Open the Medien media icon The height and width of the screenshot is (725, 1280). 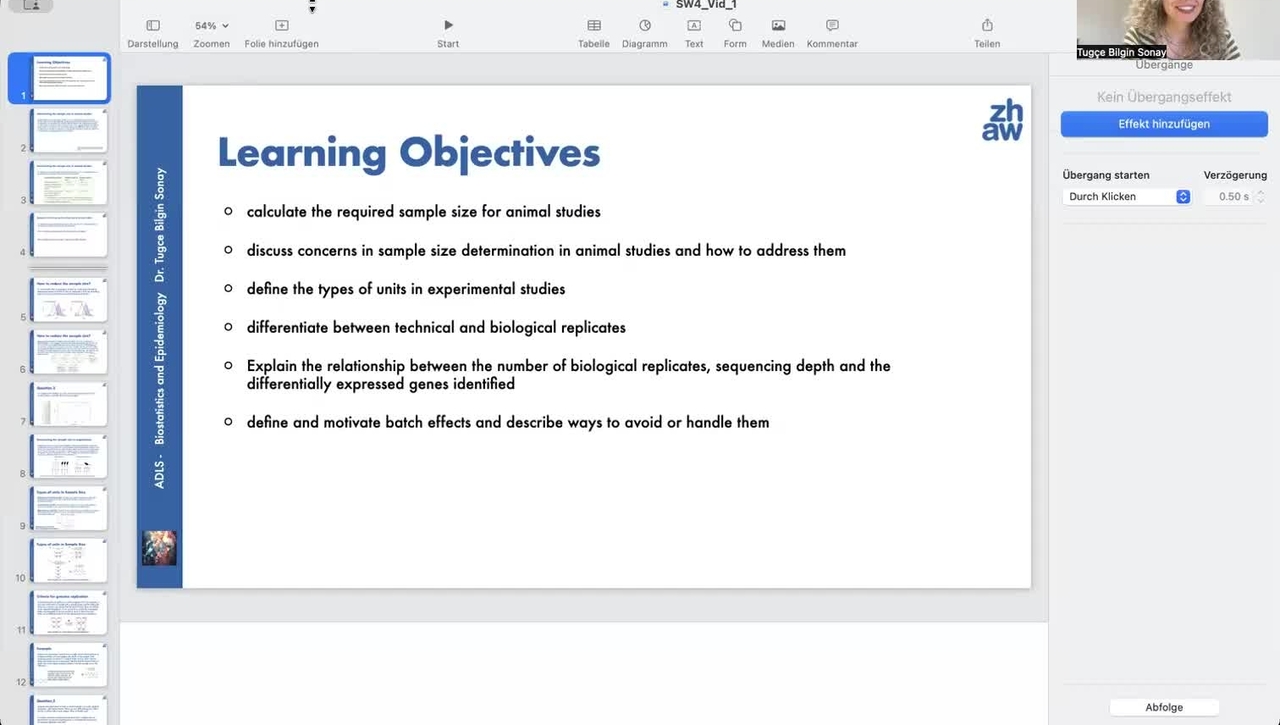778,26
